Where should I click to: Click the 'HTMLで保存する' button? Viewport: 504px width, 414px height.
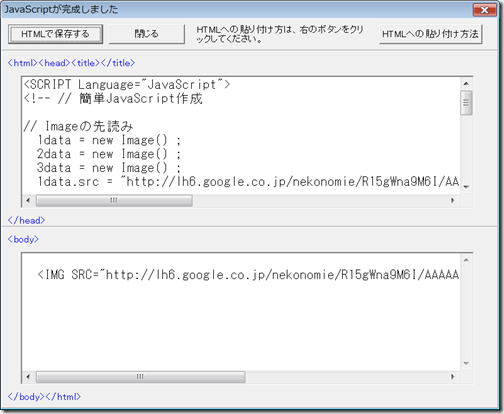click(x=55, y=34)
